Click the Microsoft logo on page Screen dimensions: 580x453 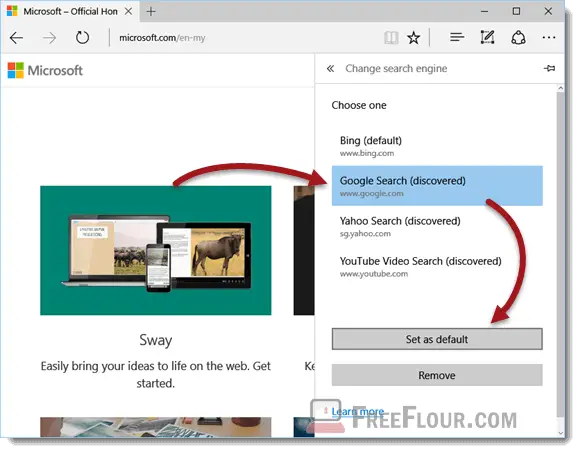coord(45,70)
